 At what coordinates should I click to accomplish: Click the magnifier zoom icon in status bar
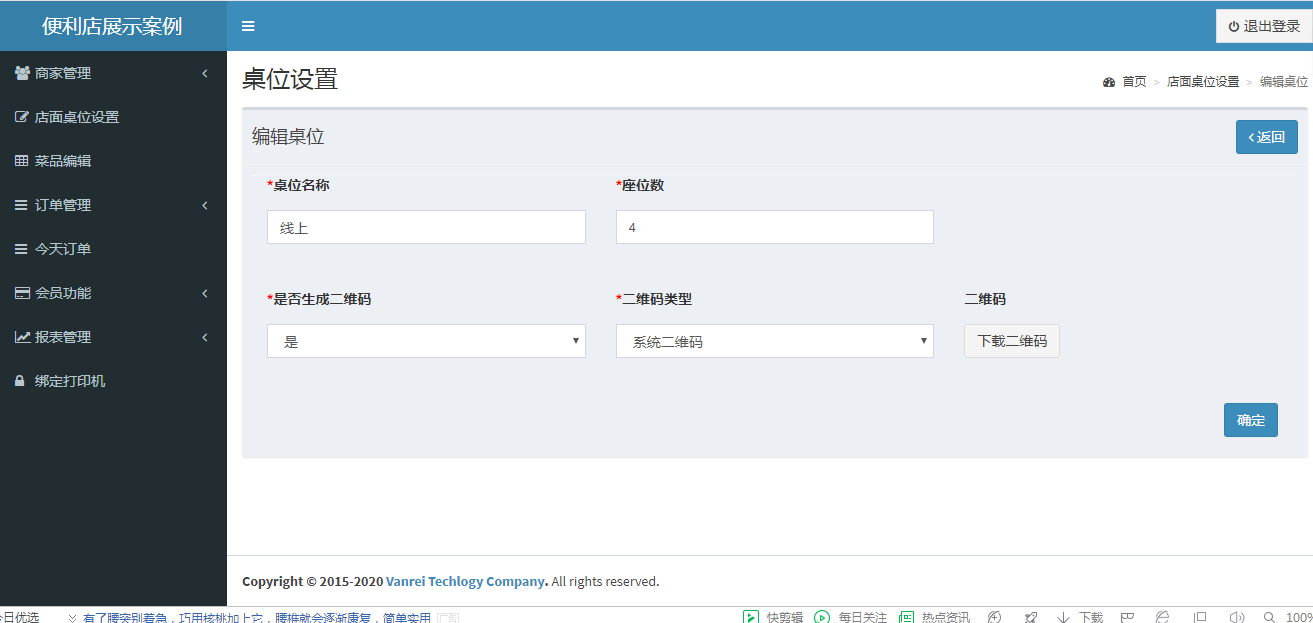1269,617
